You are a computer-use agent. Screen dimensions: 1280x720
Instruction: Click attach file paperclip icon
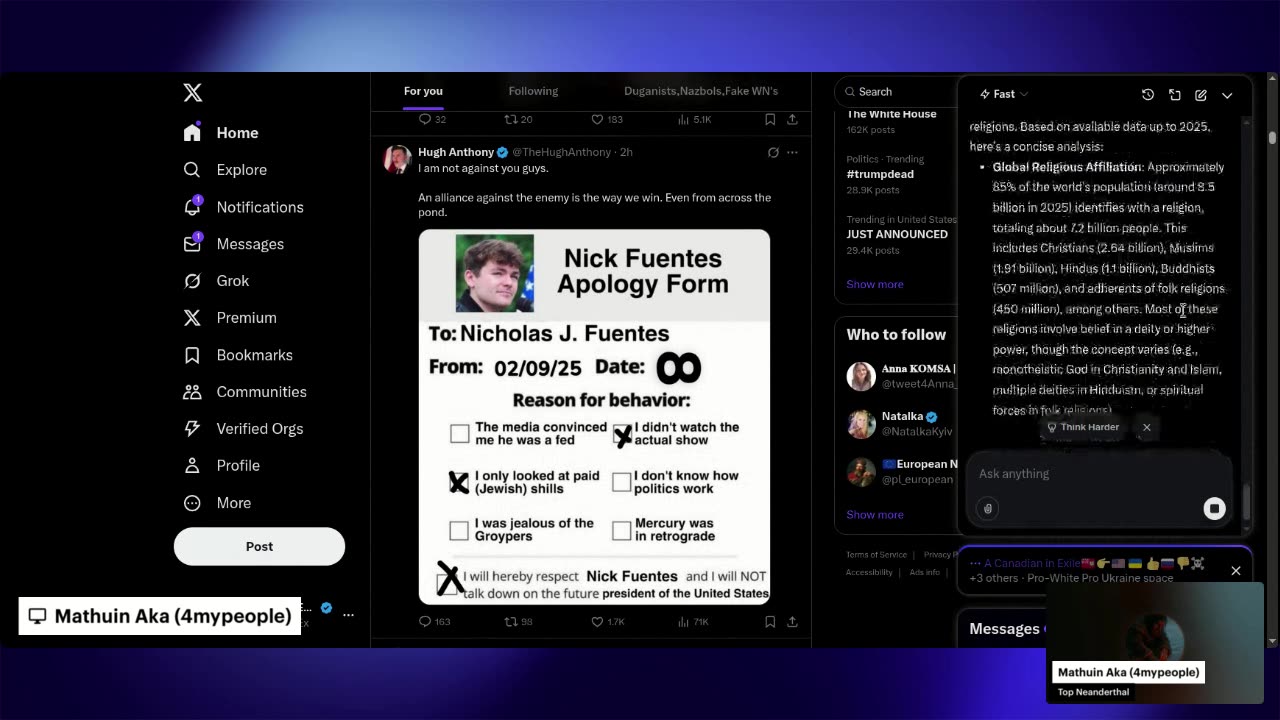(988, 508)
